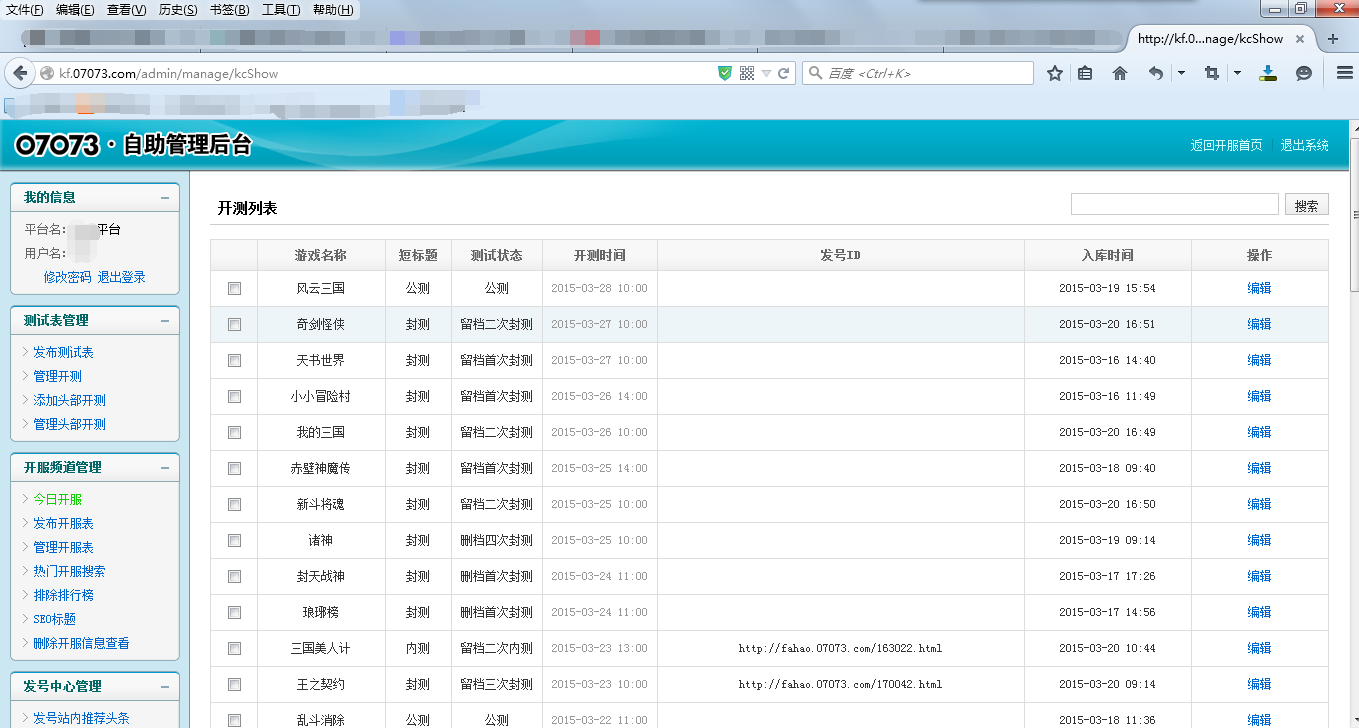Go to the browser home page
This screenshot has height=728, width=1359.
[1120, 73]
